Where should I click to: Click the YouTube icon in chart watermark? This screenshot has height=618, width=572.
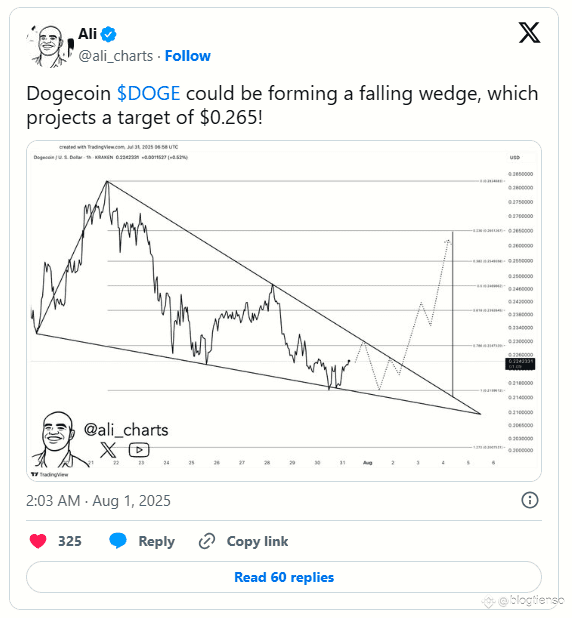click(x=139, y=450)
